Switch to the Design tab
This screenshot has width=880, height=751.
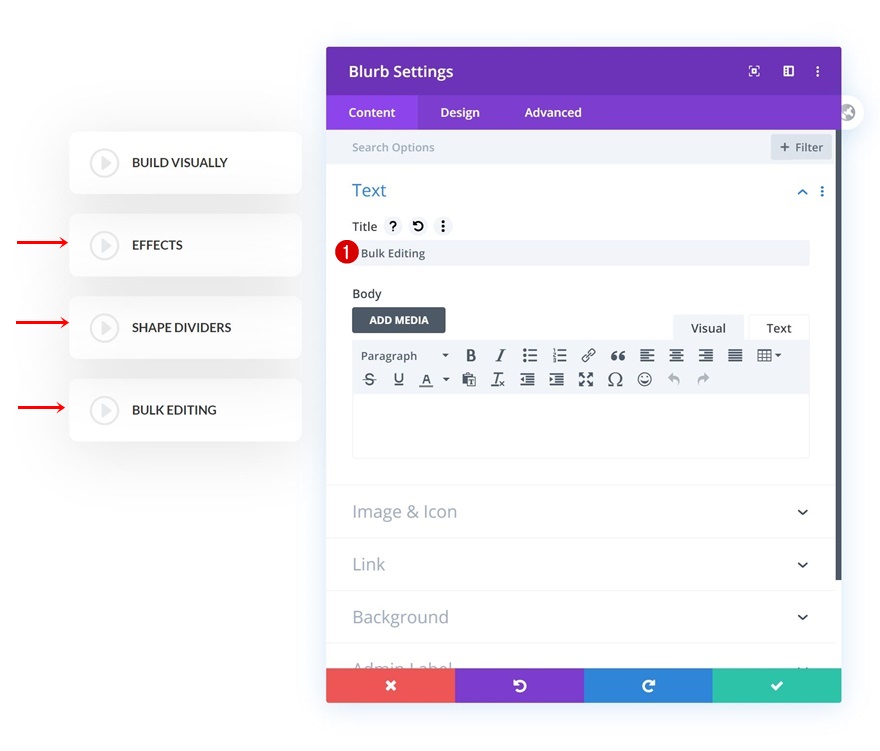[x=460, y=112]
